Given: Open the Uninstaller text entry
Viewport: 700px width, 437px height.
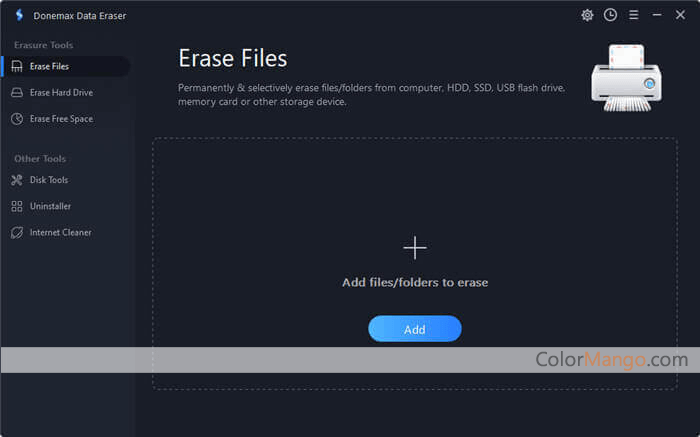Looking at the screenshot, I should point(50,206).
